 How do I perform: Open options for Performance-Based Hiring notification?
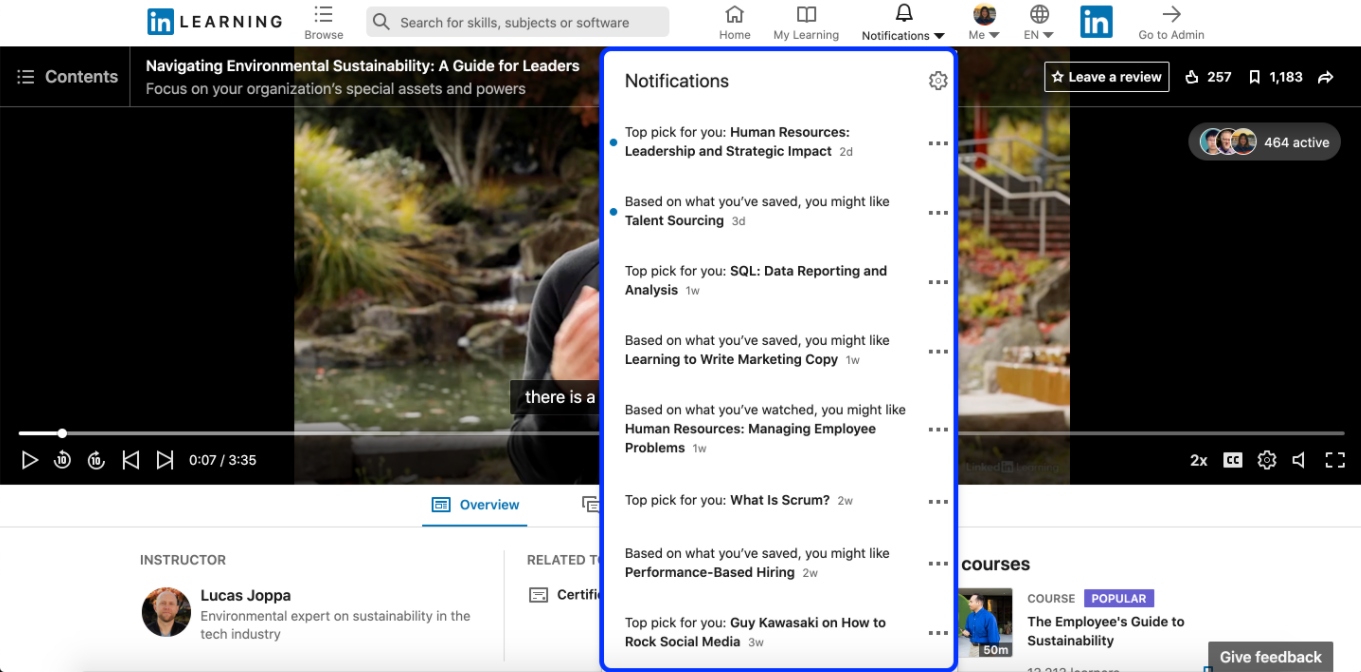pyautogui.click(x=938, y=564)
